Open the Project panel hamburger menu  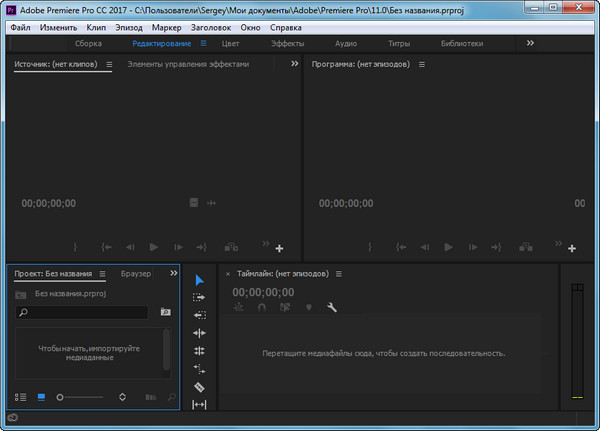click(101, 273)
